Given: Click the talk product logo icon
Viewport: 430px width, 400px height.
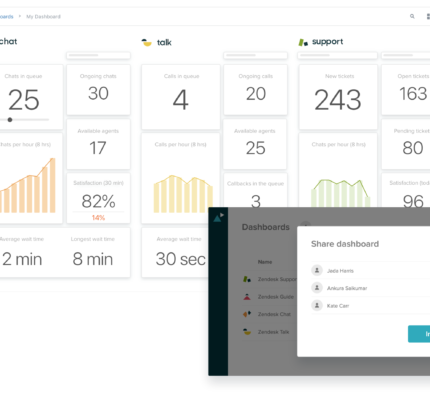Looking at the screenshot, I should coord(146,42).
